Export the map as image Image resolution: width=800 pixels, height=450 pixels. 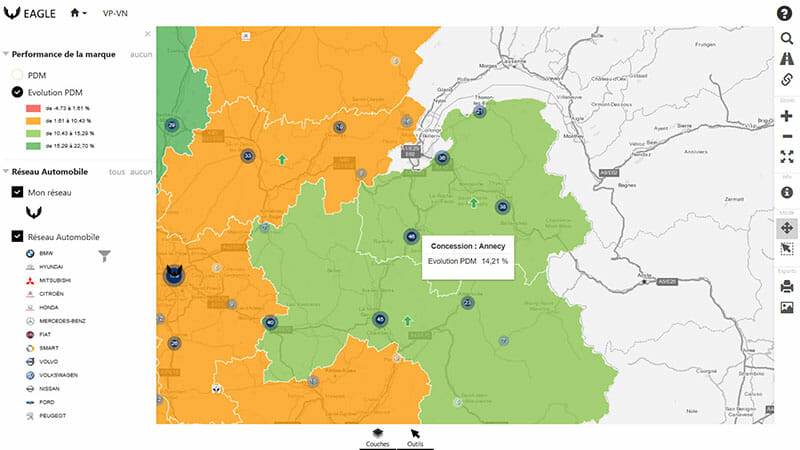point(787,307)
